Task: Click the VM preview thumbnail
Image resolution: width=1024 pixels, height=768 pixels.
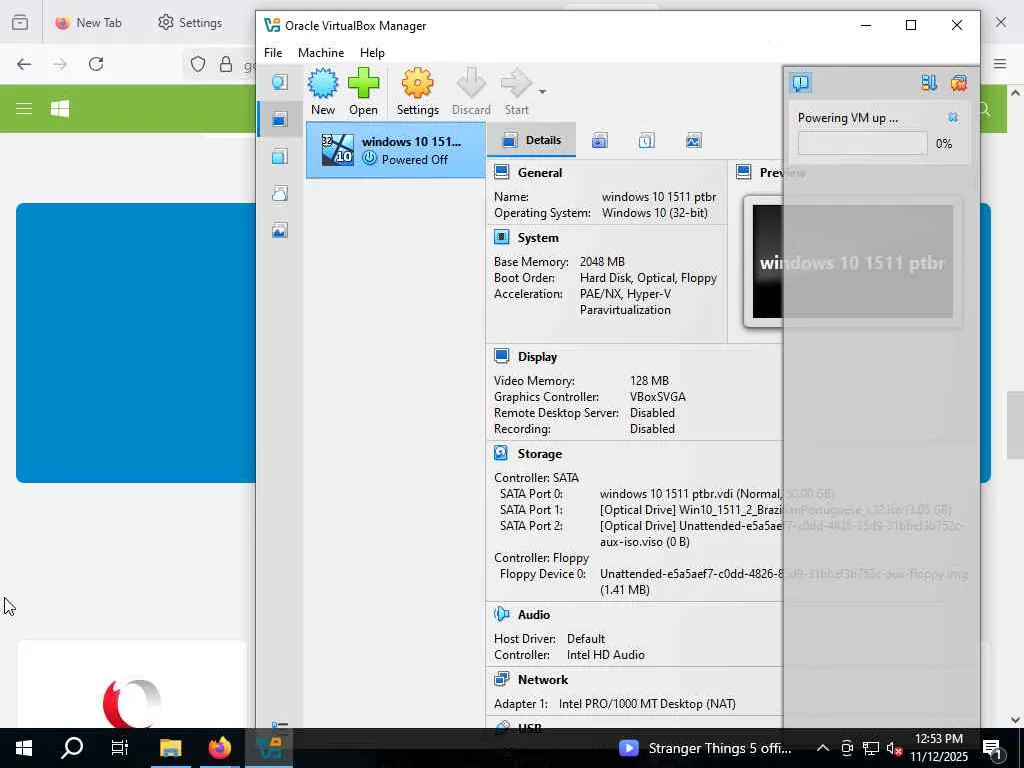Action: (x=852, y=261)
